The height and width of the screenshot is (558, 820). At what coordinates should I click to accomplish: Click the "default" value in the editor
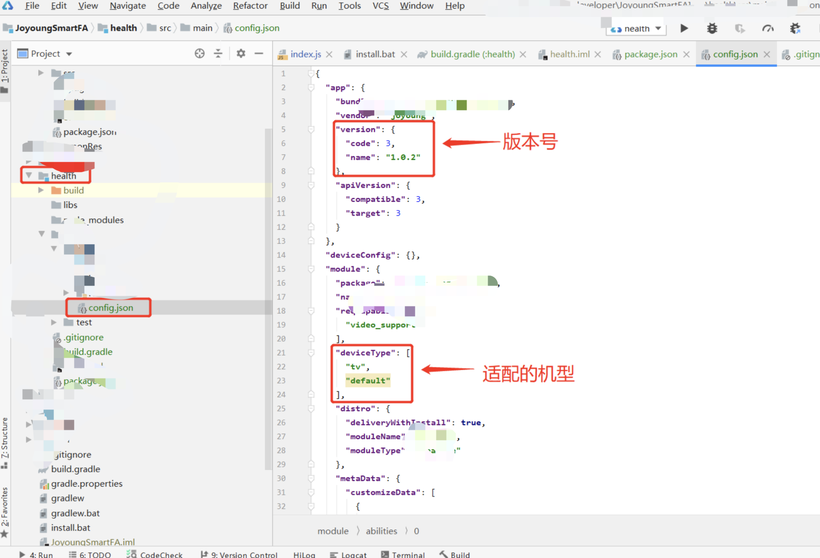[367, 381]
